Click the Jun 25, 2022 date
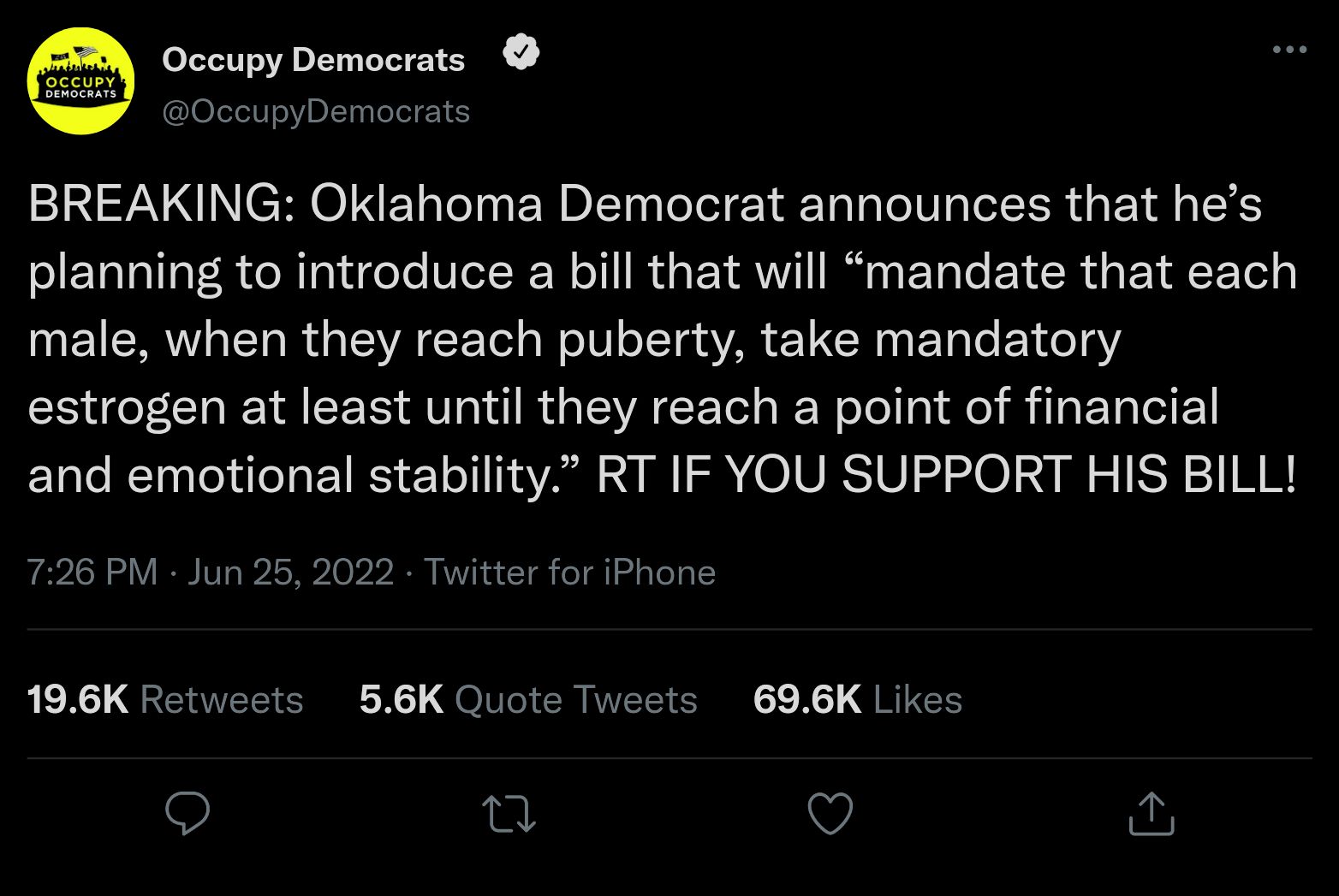The image size is (1339, 896). click(x=290, y=572)
